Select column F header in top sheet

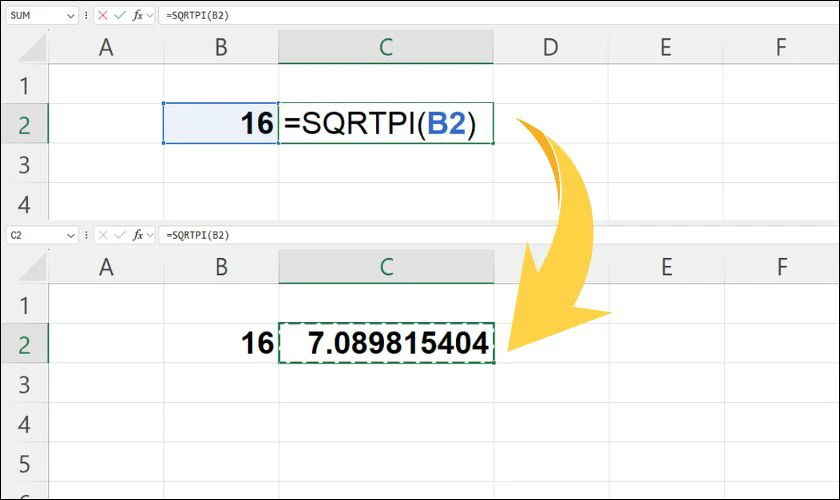tap(781, 47)
